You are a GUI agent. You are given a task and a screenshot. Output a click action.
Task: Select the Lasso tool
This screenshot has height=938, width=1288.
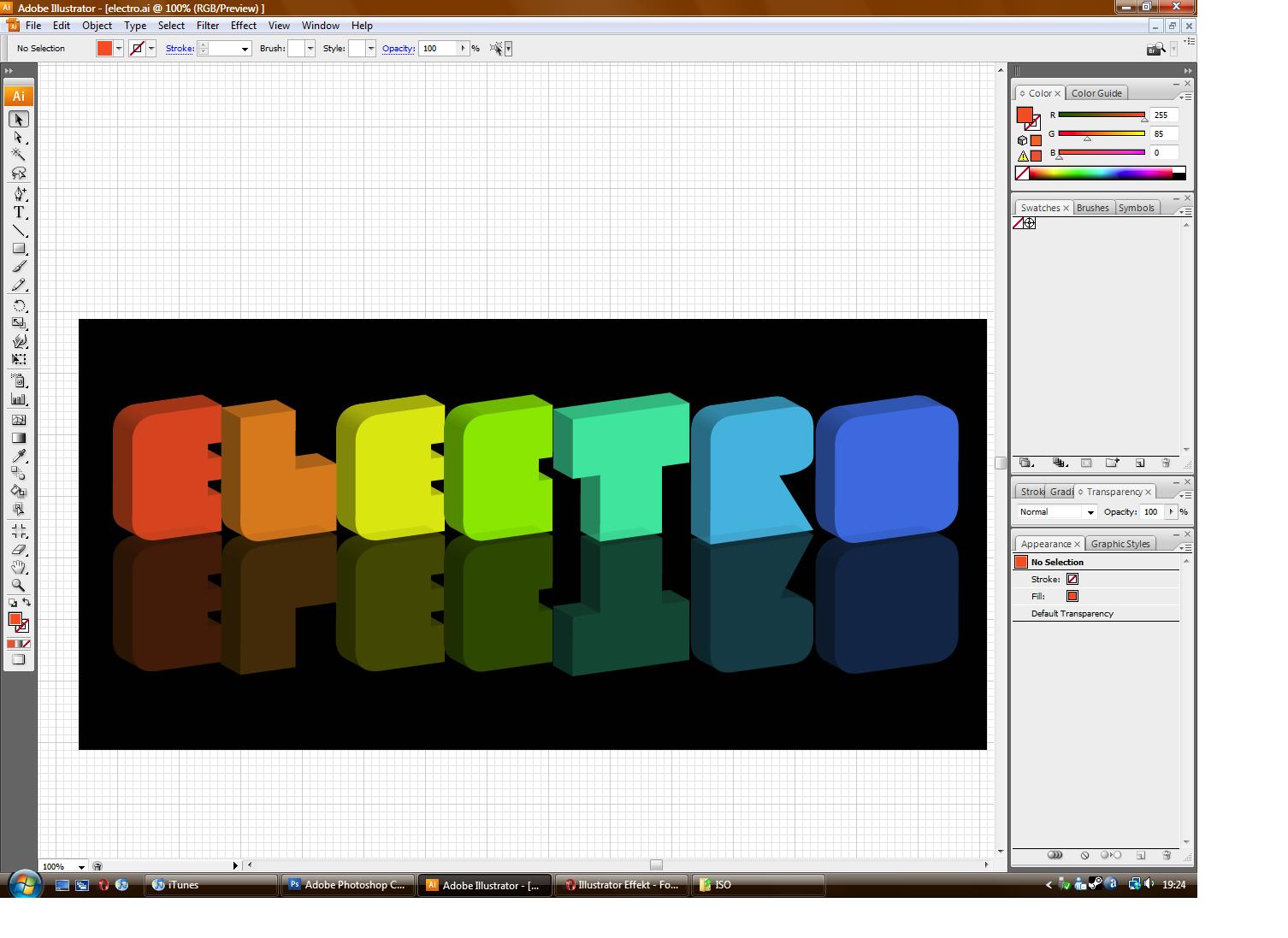19,173
